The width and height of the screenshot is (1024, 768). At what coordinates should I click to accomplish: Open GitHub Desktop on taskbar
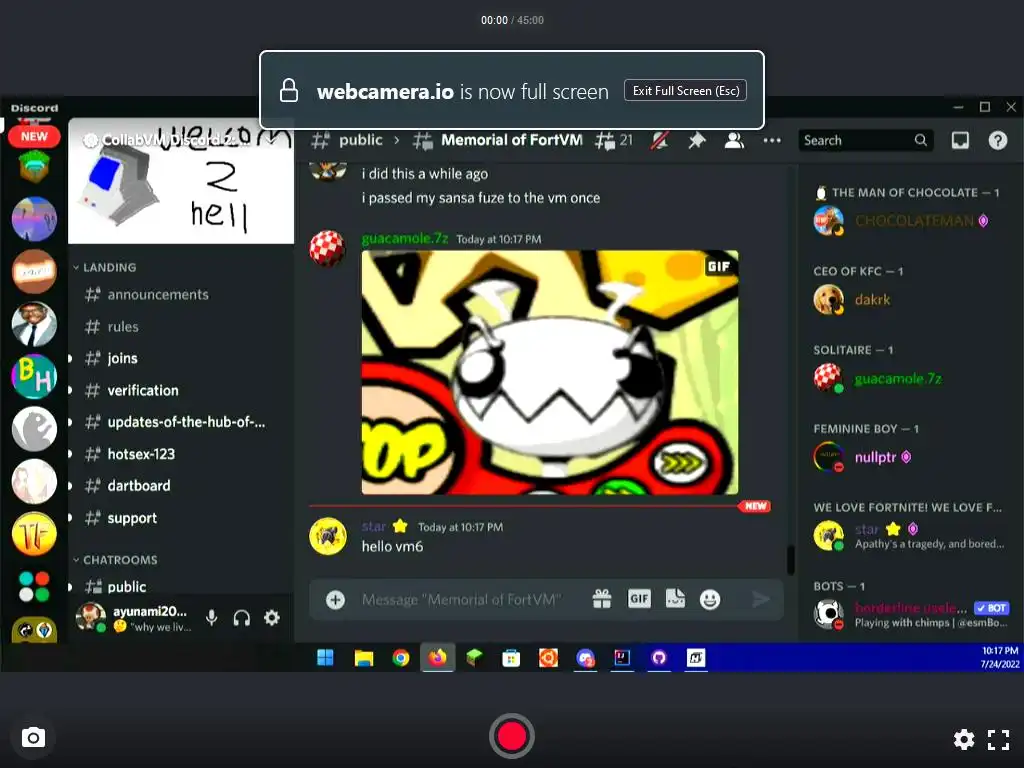click(x=659, y=658)
